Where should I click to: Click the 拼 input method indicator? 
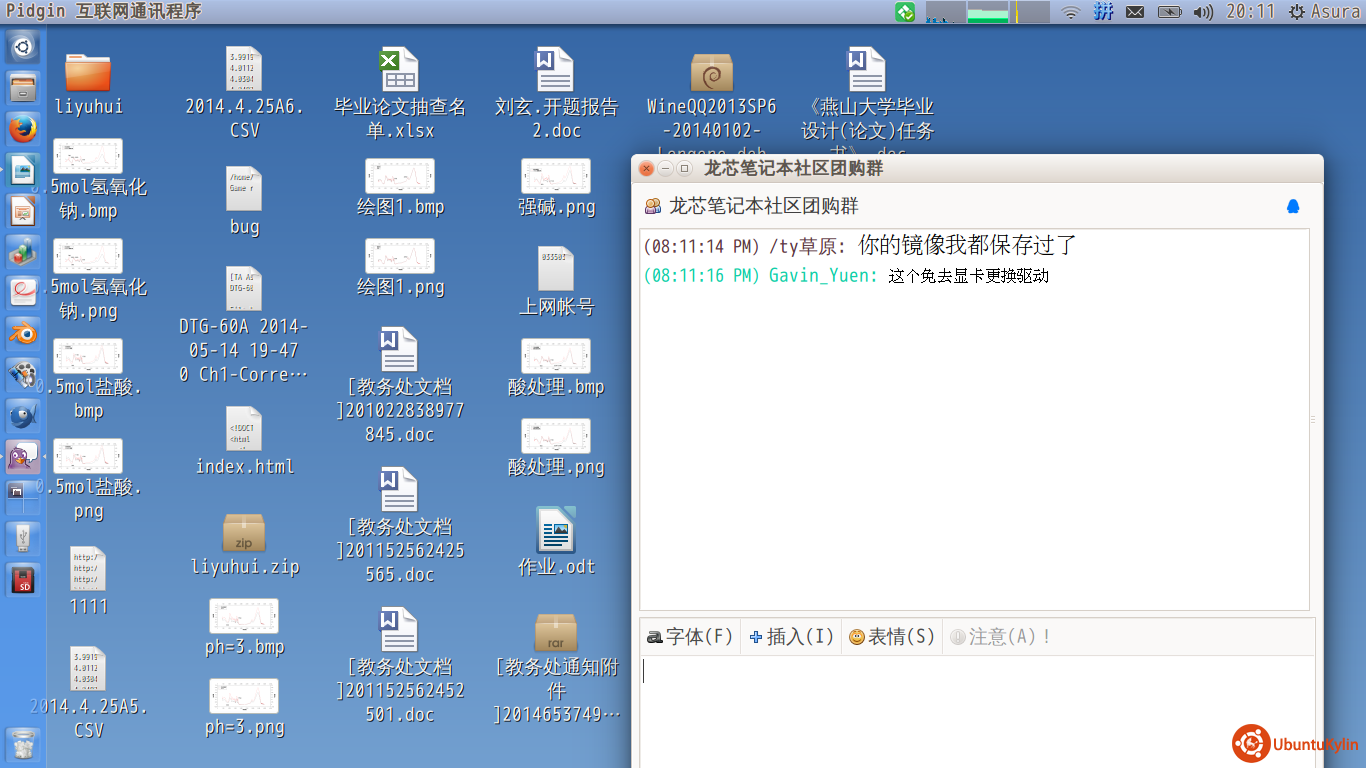[1103, 12]
